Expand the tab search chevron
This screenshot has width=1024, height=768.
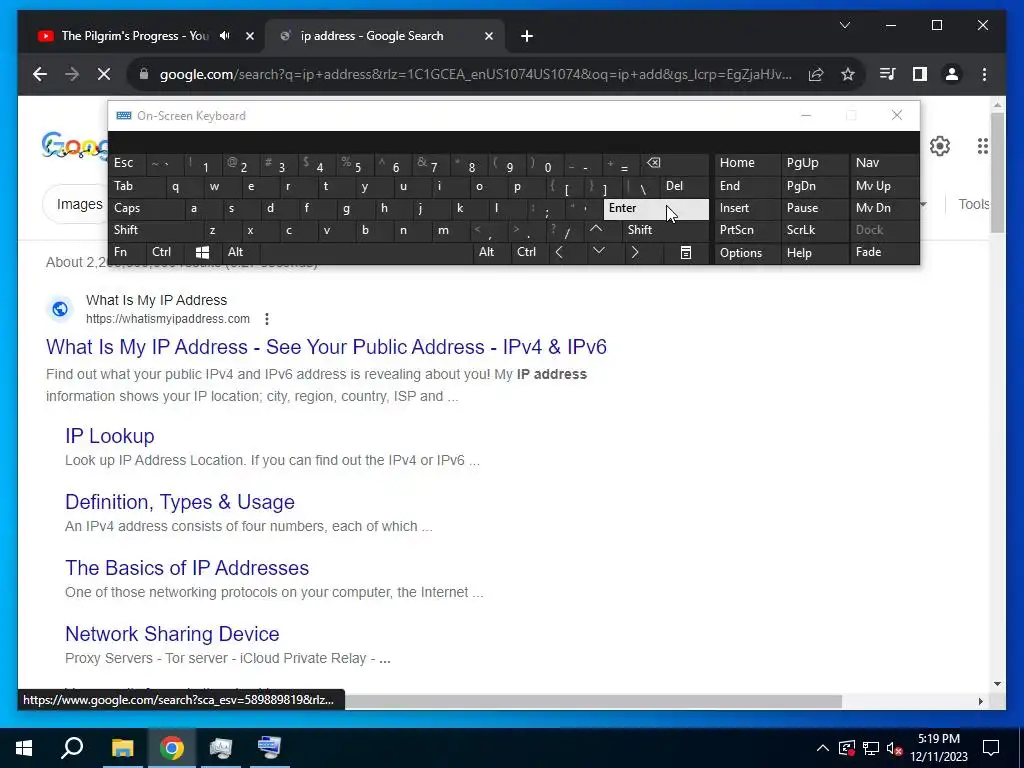844,25
